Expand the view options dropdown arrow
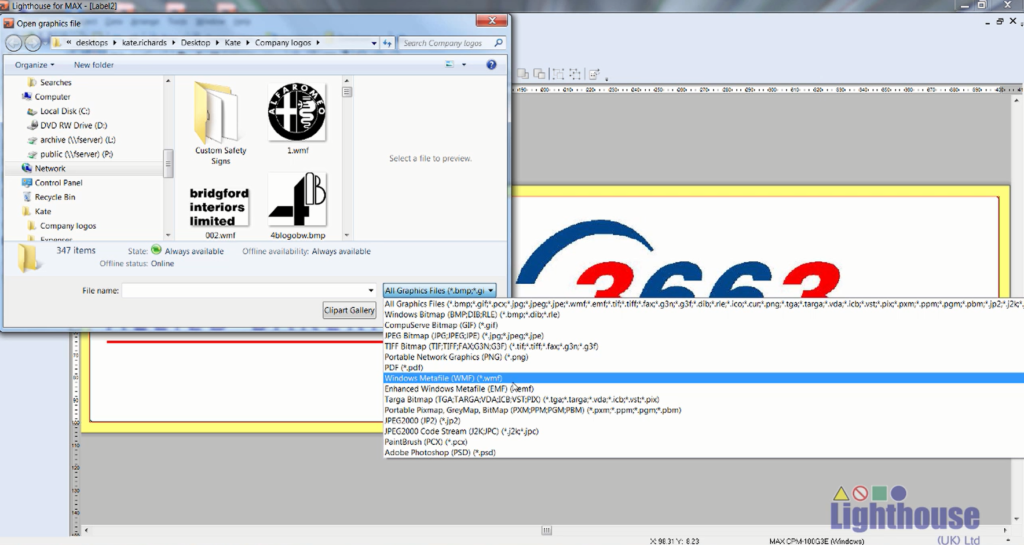The image size is (1024, 545). 464,65
